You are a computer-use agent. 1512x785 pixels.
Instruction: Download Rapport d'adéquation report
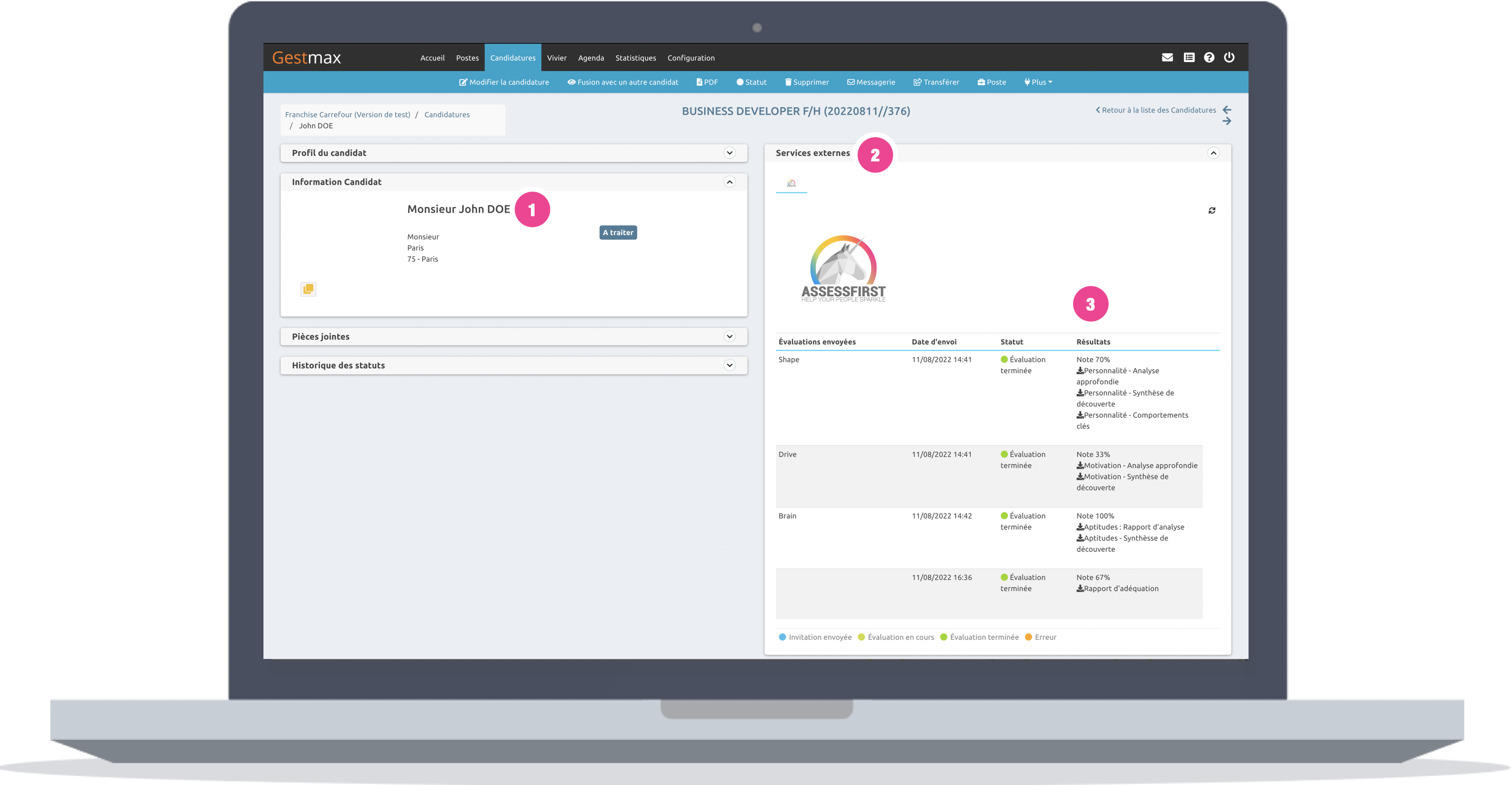pos(1117,588)
